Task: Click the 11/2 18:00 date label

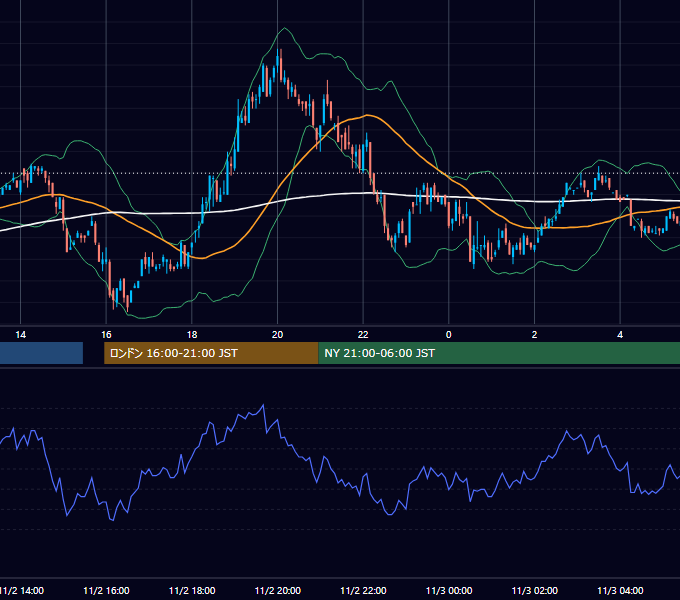Action: point(192,591)
